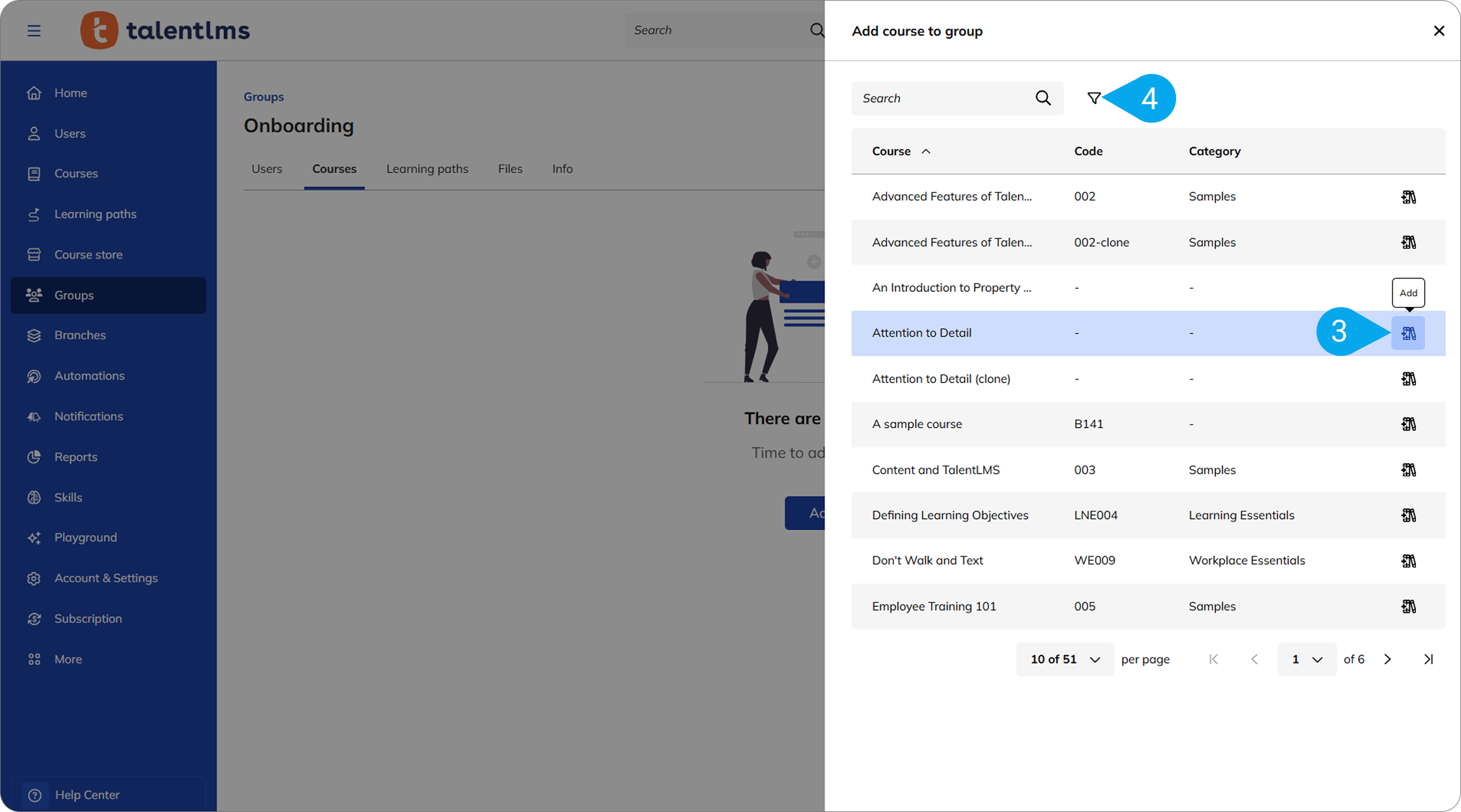This screenshot has height=812, width=1461.
Task: Add Don't Walk and Text course
Action: 1408,561
